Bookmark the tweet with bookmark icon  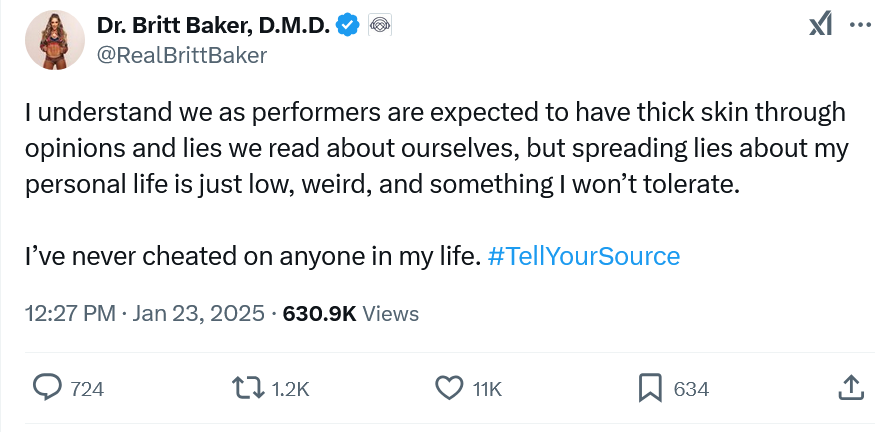click(650, 389)
